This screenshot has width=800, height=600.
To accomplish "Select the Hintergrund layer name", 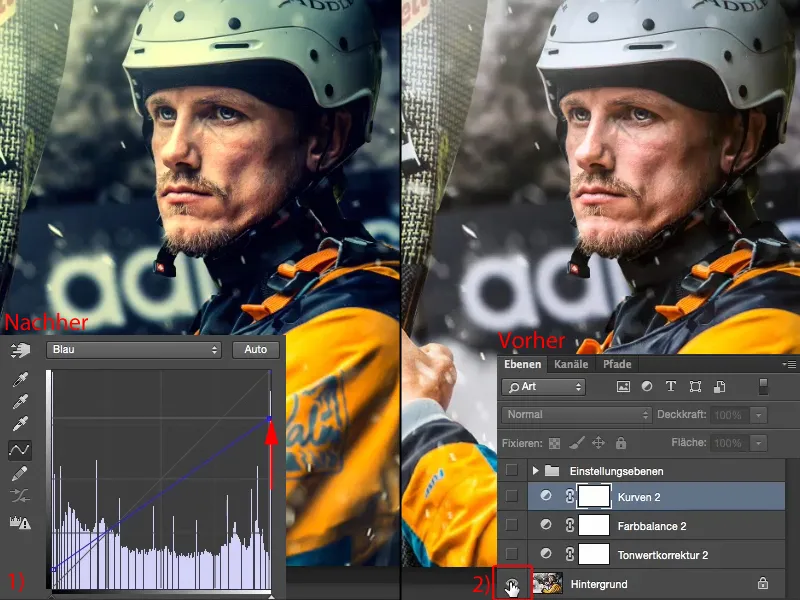I will pos(599,584).
